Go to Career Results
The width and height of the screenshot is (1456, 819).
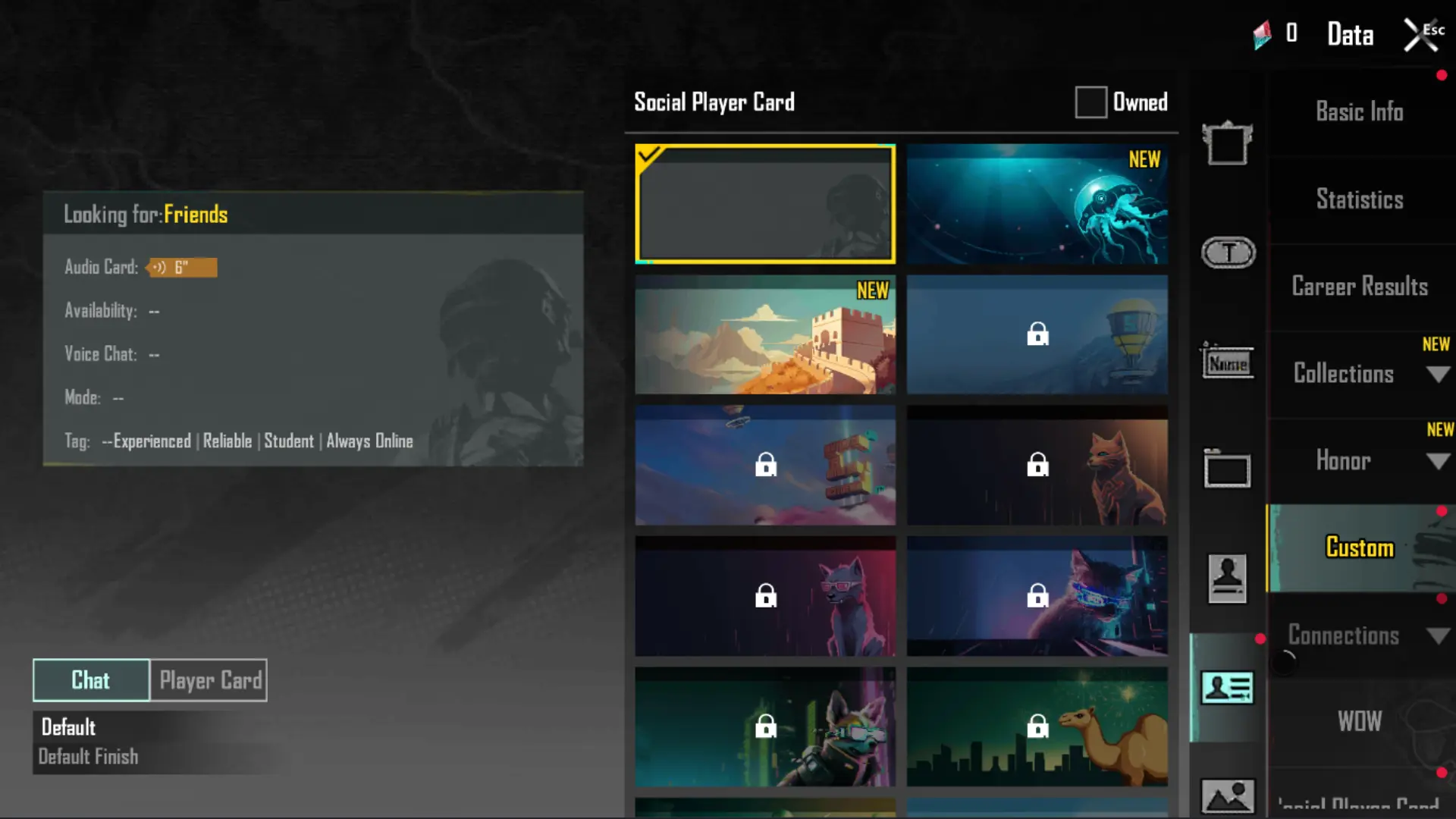click(x=1360, y=287)
